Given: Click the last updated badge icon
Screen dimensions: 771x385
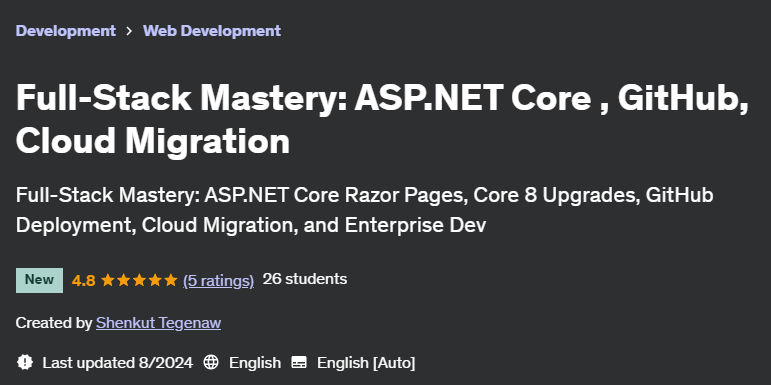Looking at the screenshot, I should 25,363.
